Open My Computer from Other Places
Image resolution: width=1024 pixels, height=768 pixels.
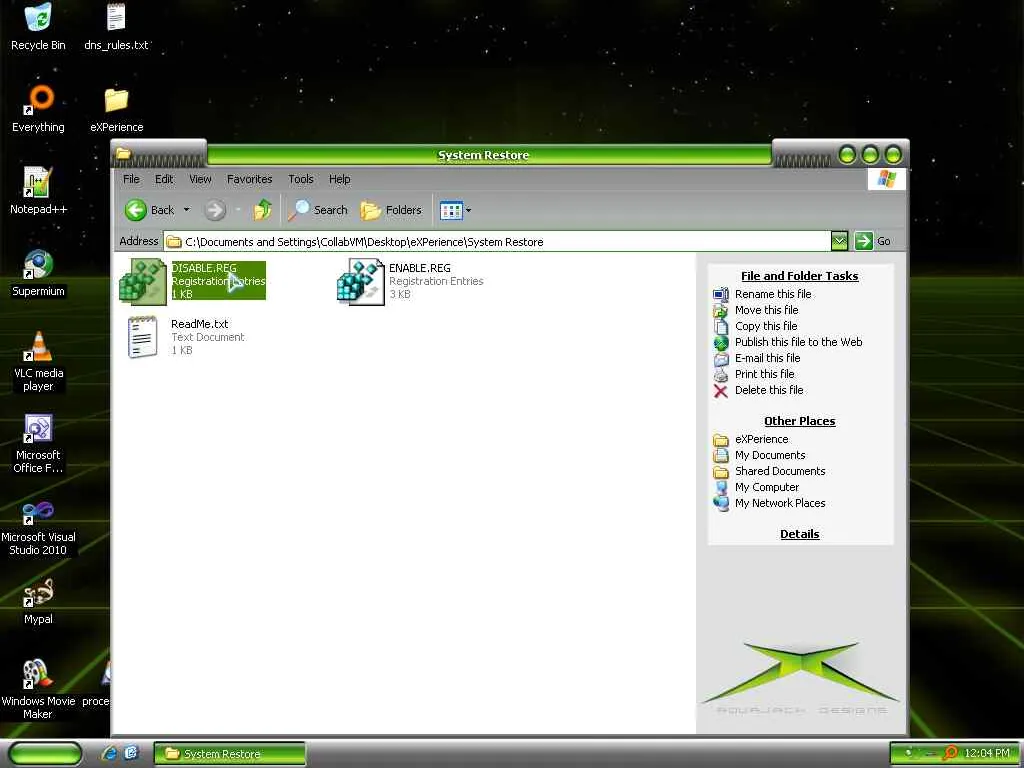pyautogui.click(x=767, y=487)
